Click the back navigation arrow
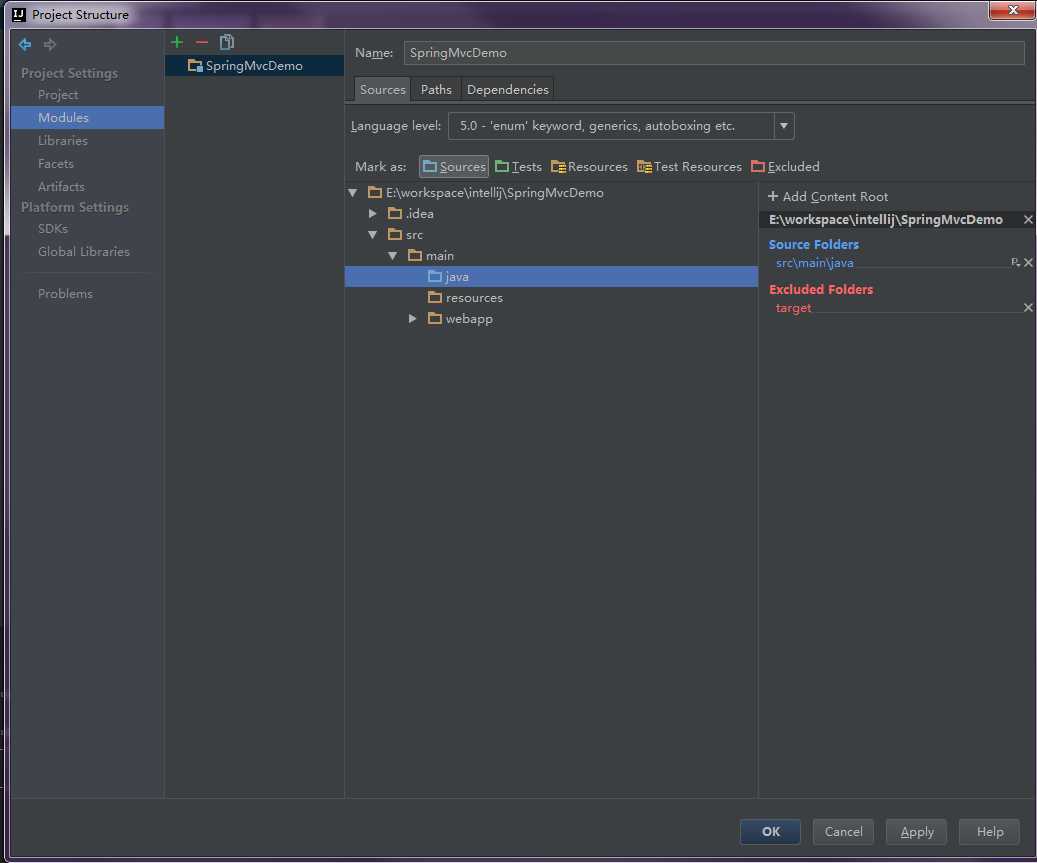 coord(25,44)
